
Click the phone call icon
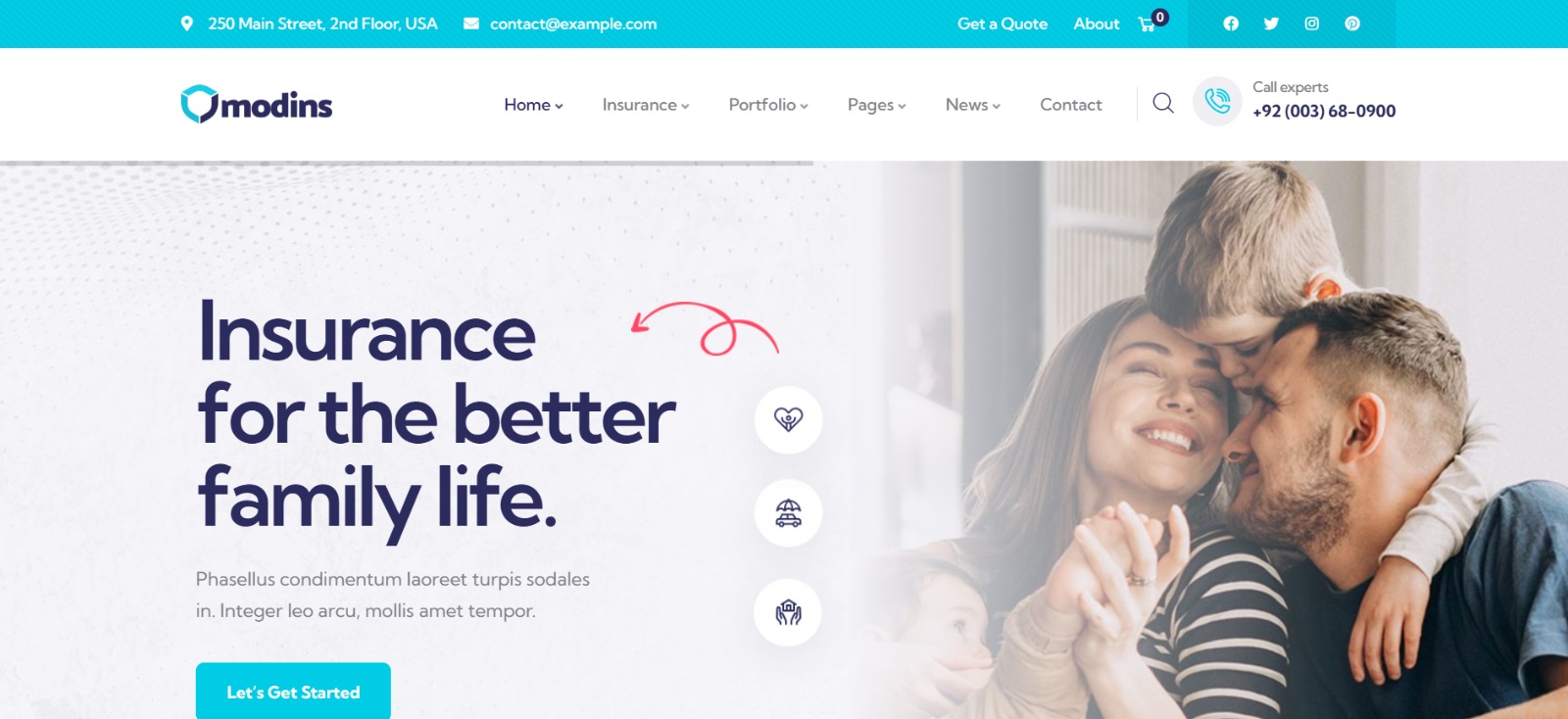[x=1217, y=101]
